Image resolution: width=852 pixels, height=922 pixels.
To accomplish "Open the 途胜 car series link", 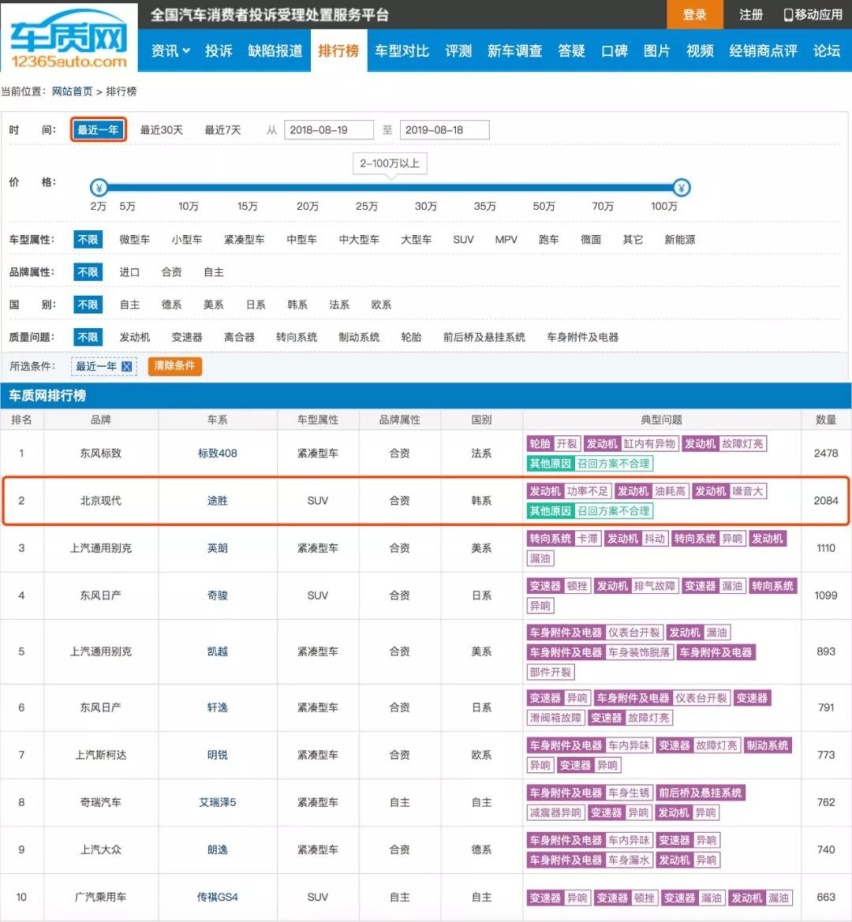I will pyautogui.click(x=218, y=501).
